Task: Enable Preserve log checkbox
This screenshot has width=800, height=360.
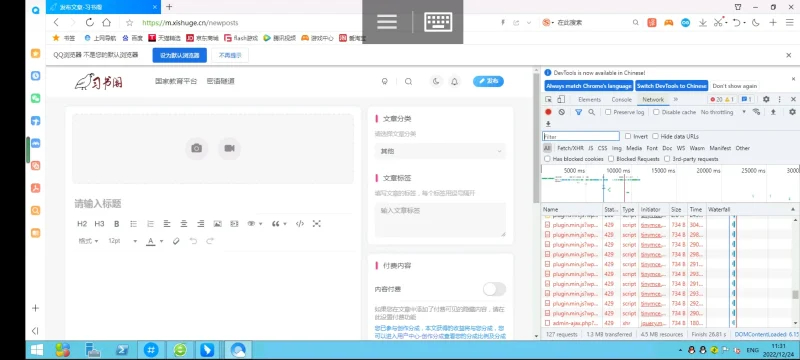Action: point(608,112)
